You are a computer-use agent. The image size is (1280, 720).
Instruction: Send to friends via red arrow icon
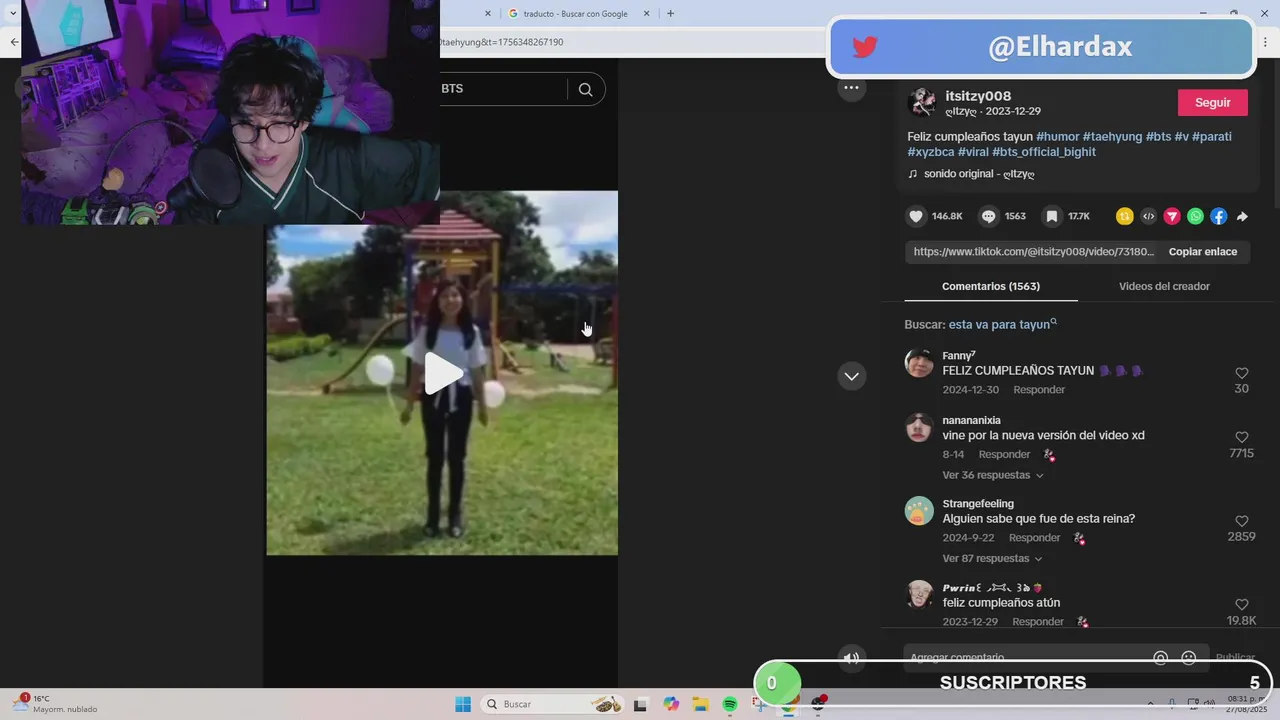(x=1172, y=216)
